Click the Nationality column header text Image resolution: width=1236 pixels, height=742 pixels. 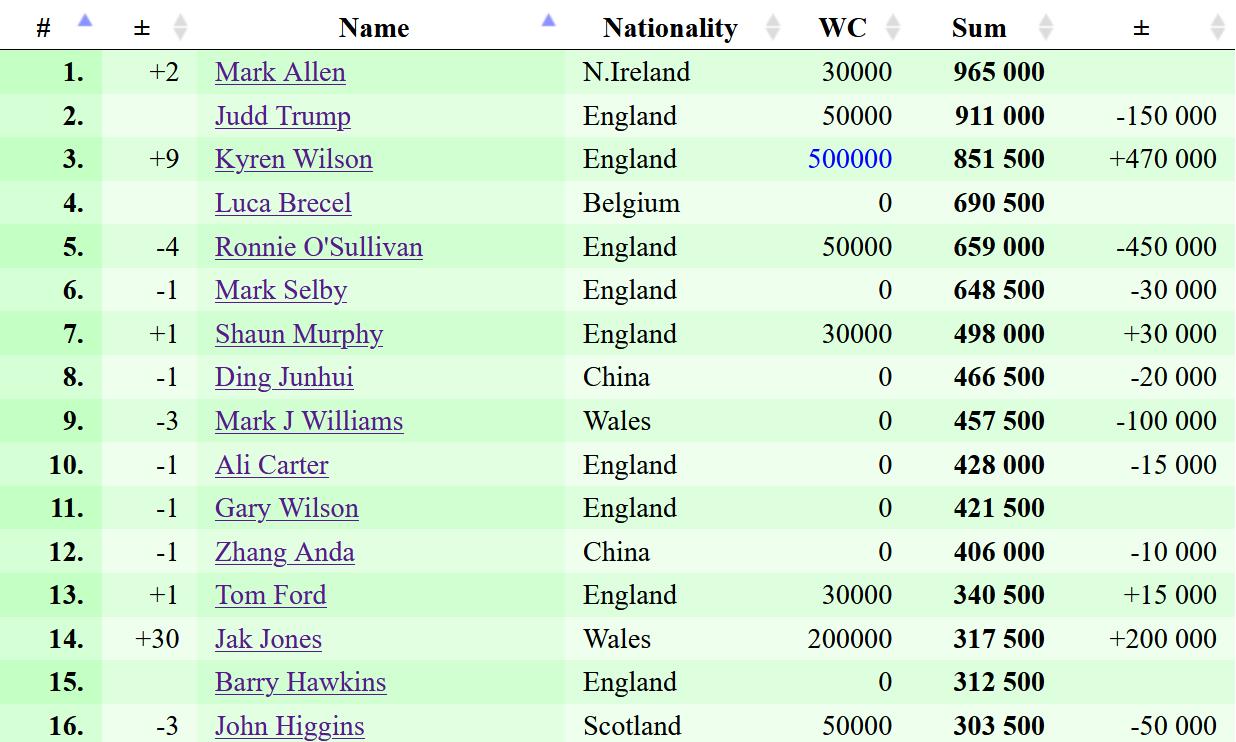point(670,28)
